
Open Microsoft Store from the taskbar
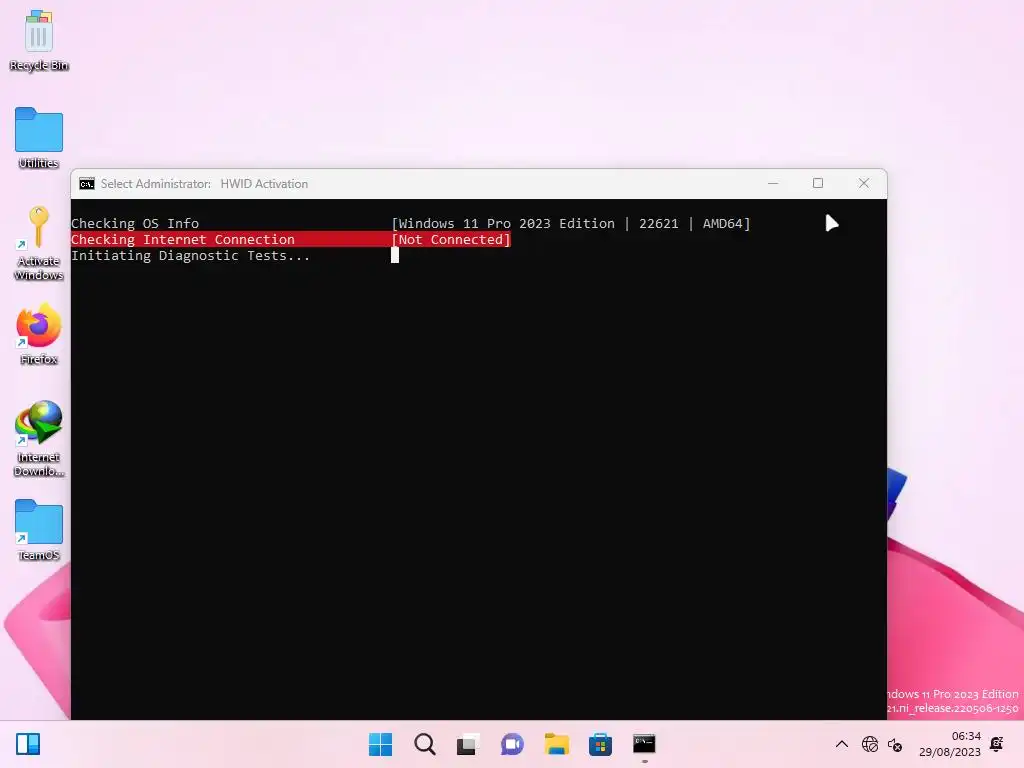point(600,744)
